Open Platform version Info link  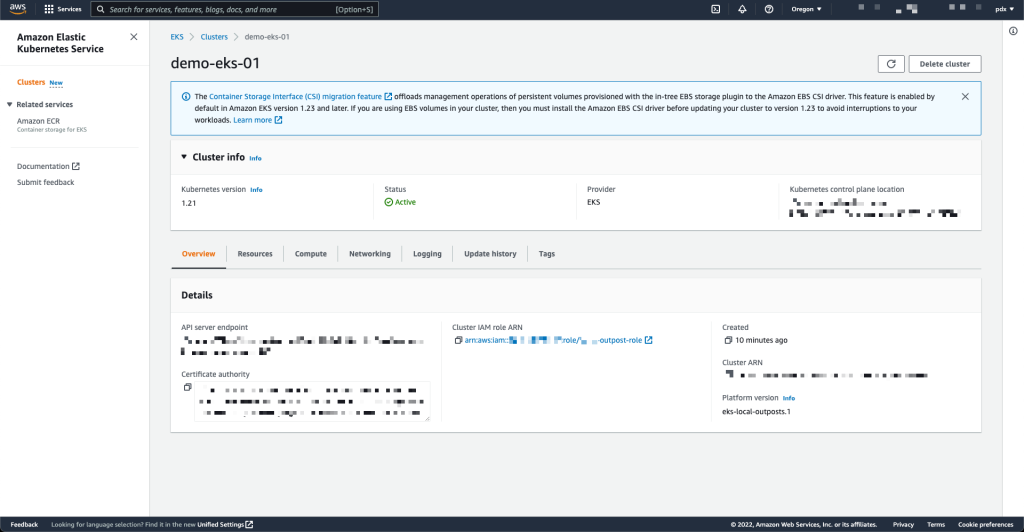789,398
